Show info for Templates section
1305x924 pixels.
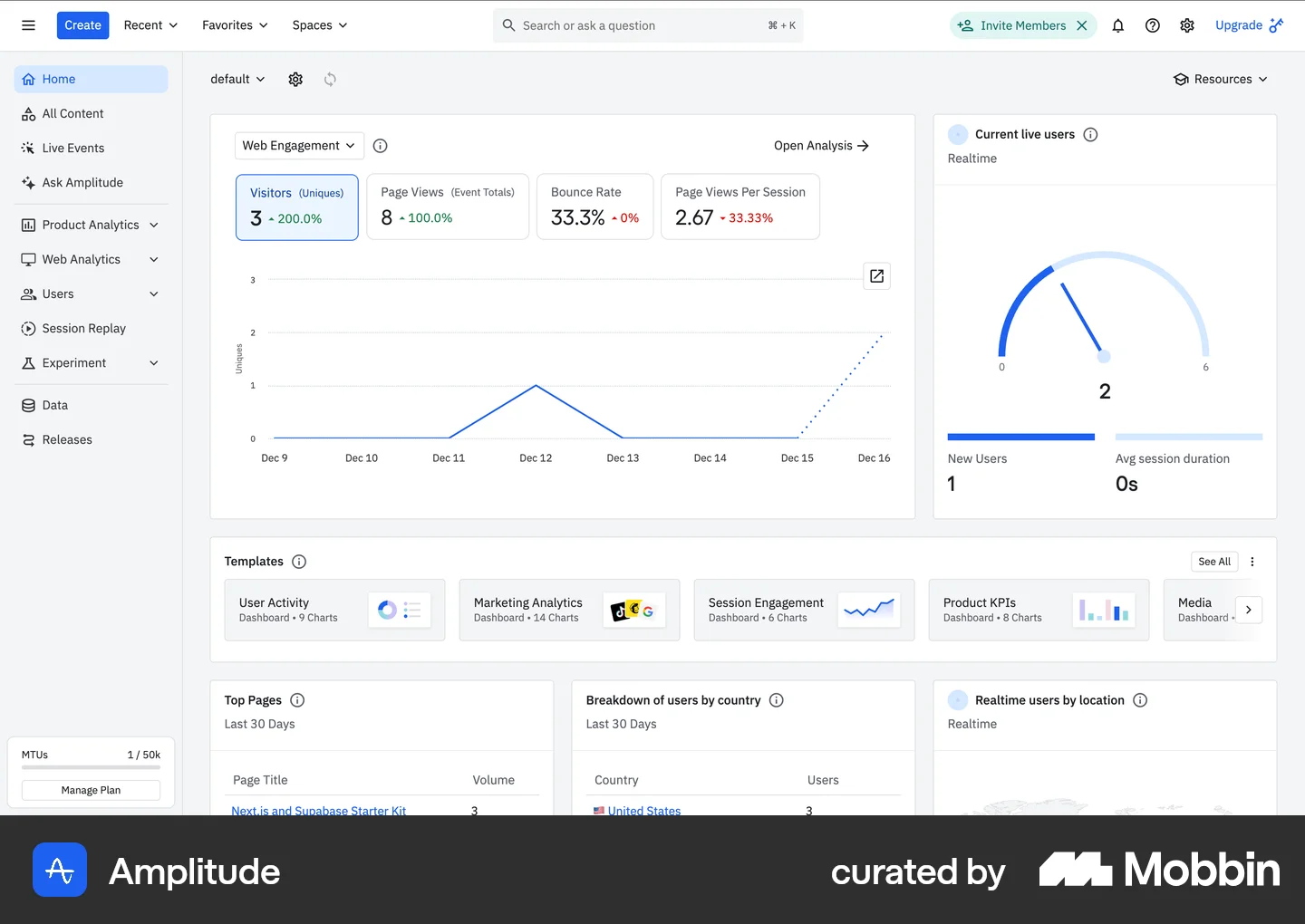click(299, 562)
